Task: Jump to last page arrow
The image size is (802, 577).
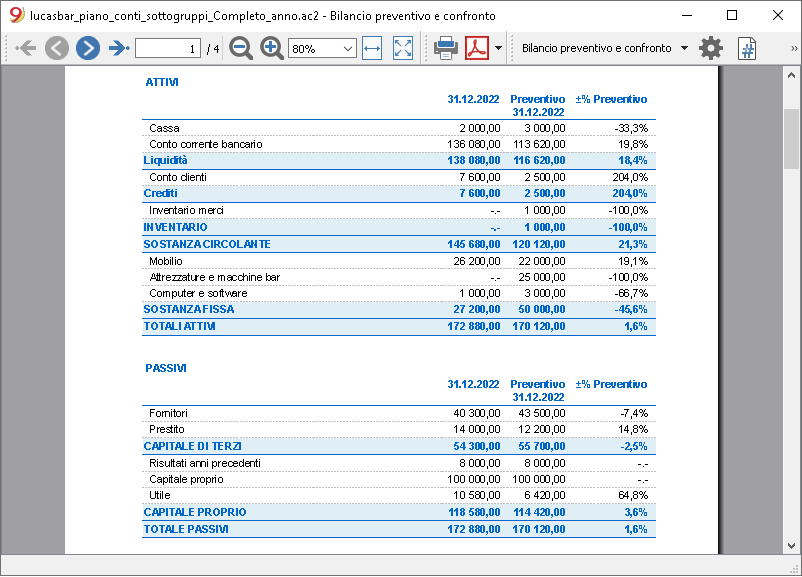Action: pyautogui.click(x=119, y=49)
